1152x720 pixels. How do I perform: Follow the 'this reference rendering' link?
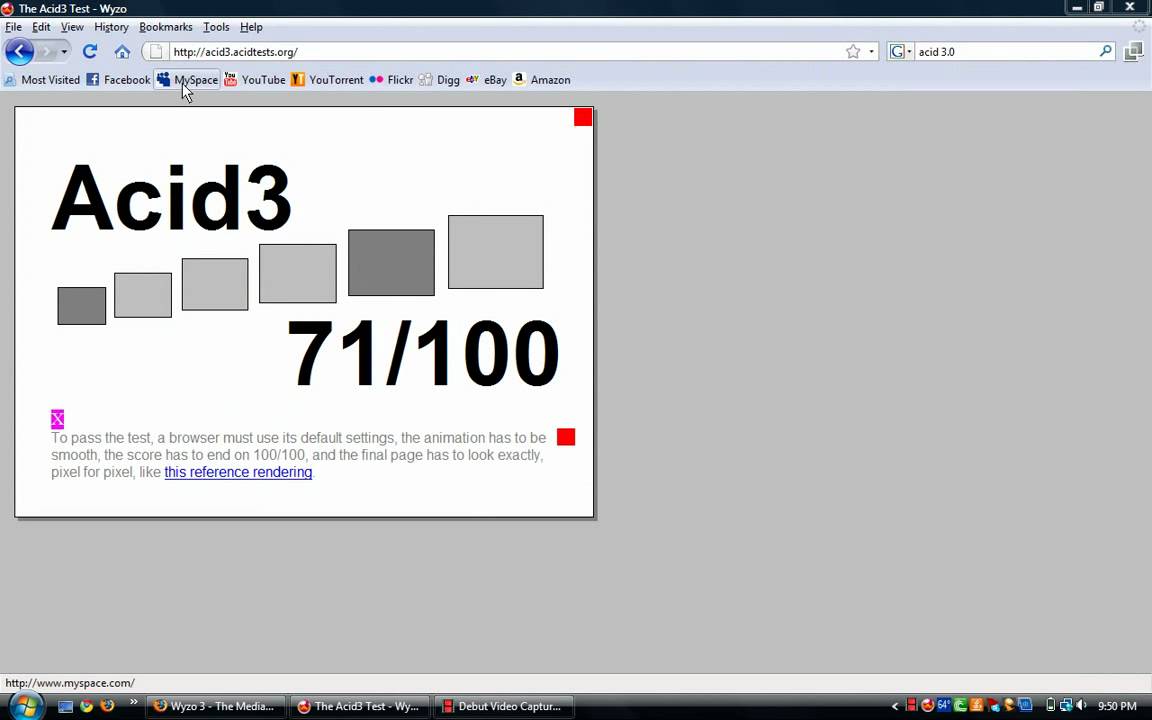pyautogui.click(x=238, y=472)
